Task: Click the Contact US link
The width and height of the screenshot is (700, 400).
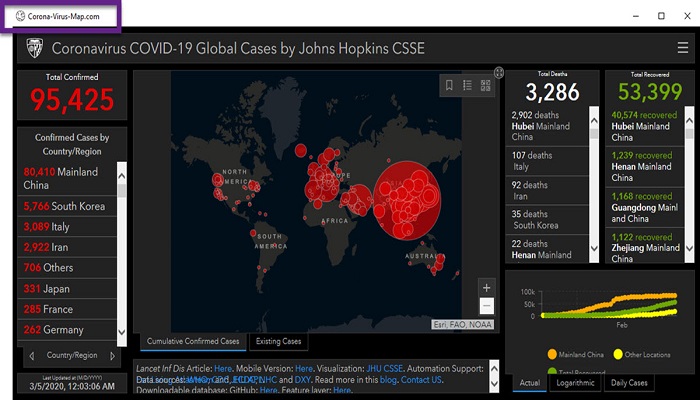Action: 421,381
